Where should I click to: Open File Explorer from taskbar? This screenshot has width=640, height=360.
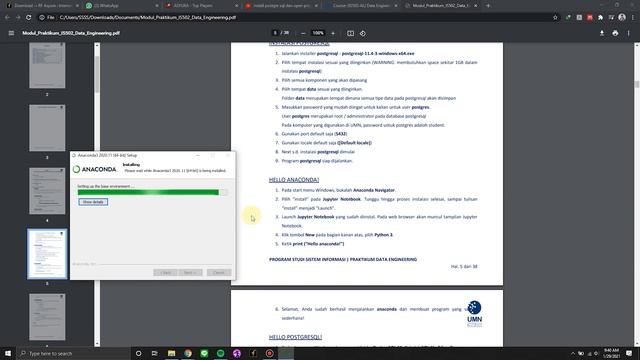[x=171, y=353]
